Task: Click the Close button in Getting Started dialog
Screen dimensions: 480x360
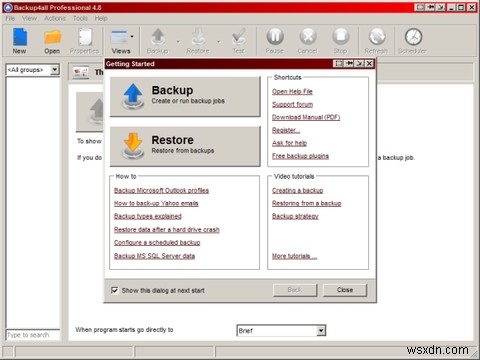Action: point(345,290)
